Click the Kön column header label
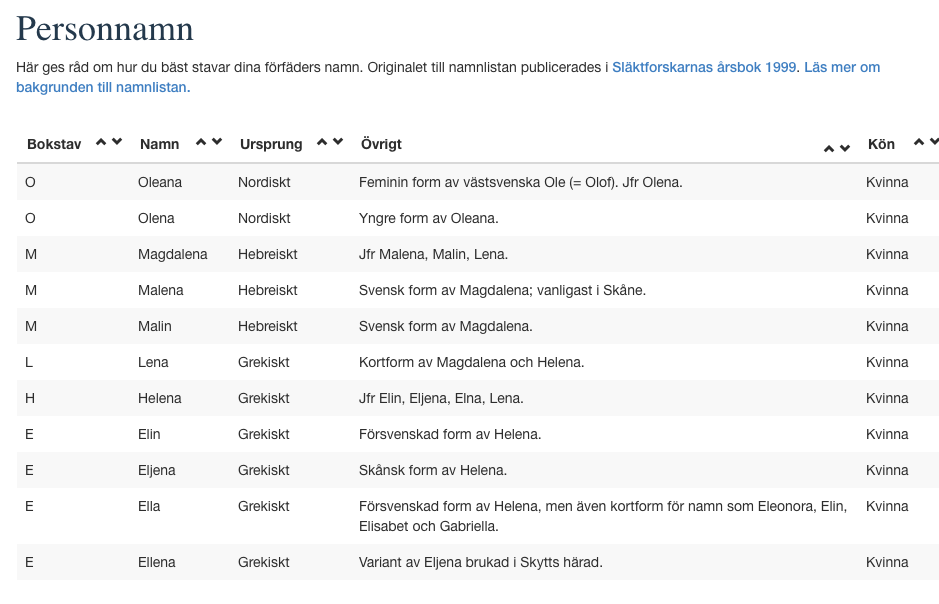The height and width of the screenshot is (604, 939). coord(881,144)
